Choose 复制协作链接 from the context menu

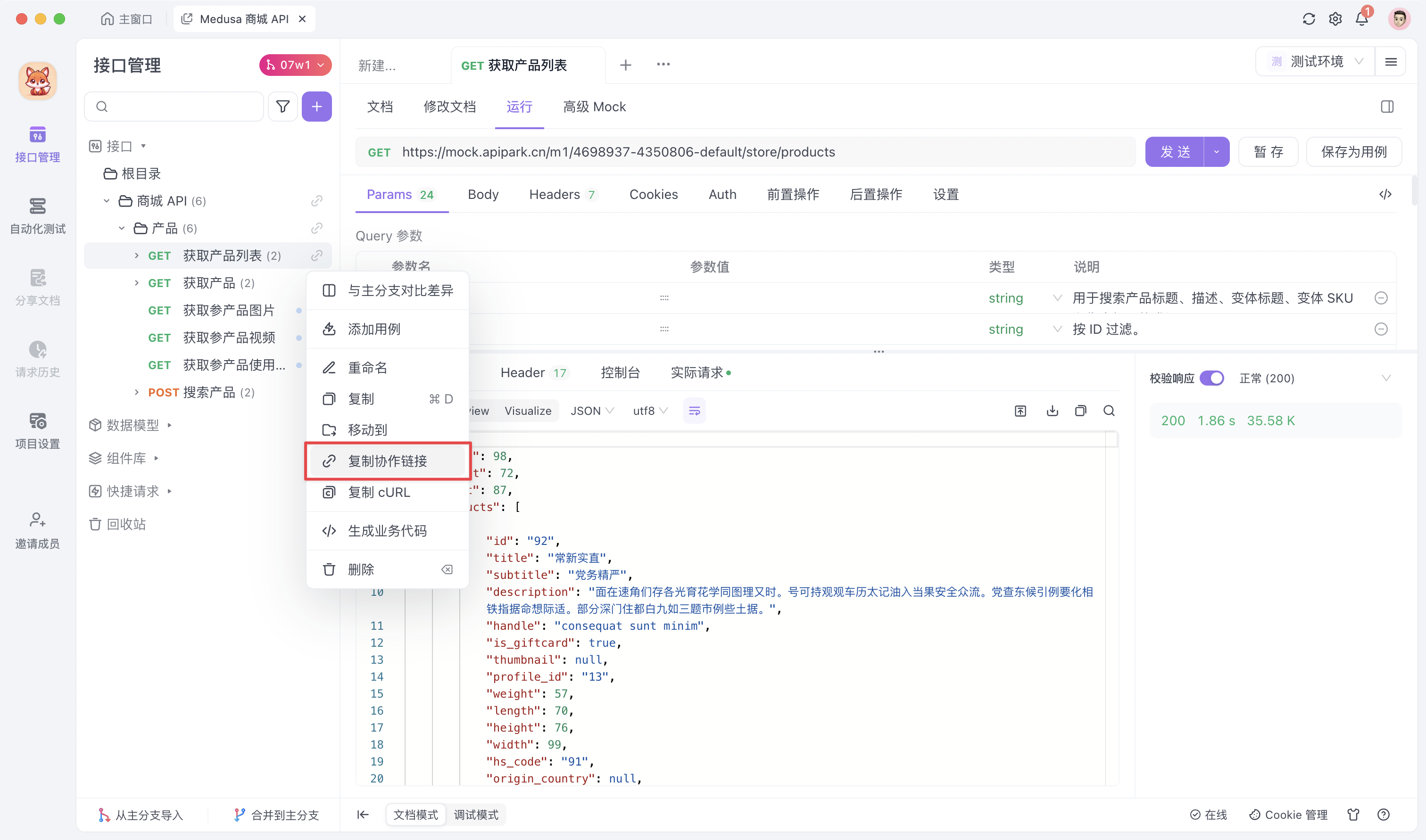pos(389,461)
